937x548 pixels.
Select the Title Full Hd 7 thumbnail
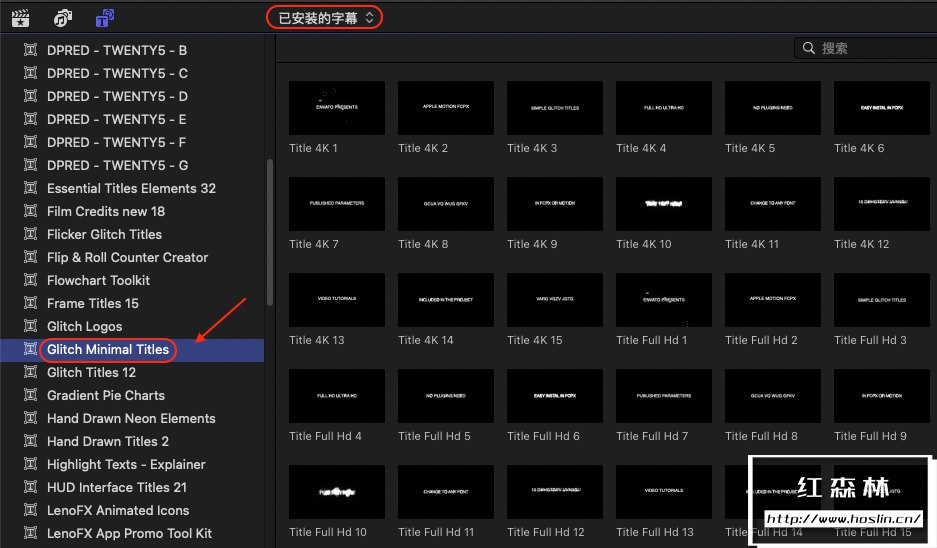coord(664,396)
